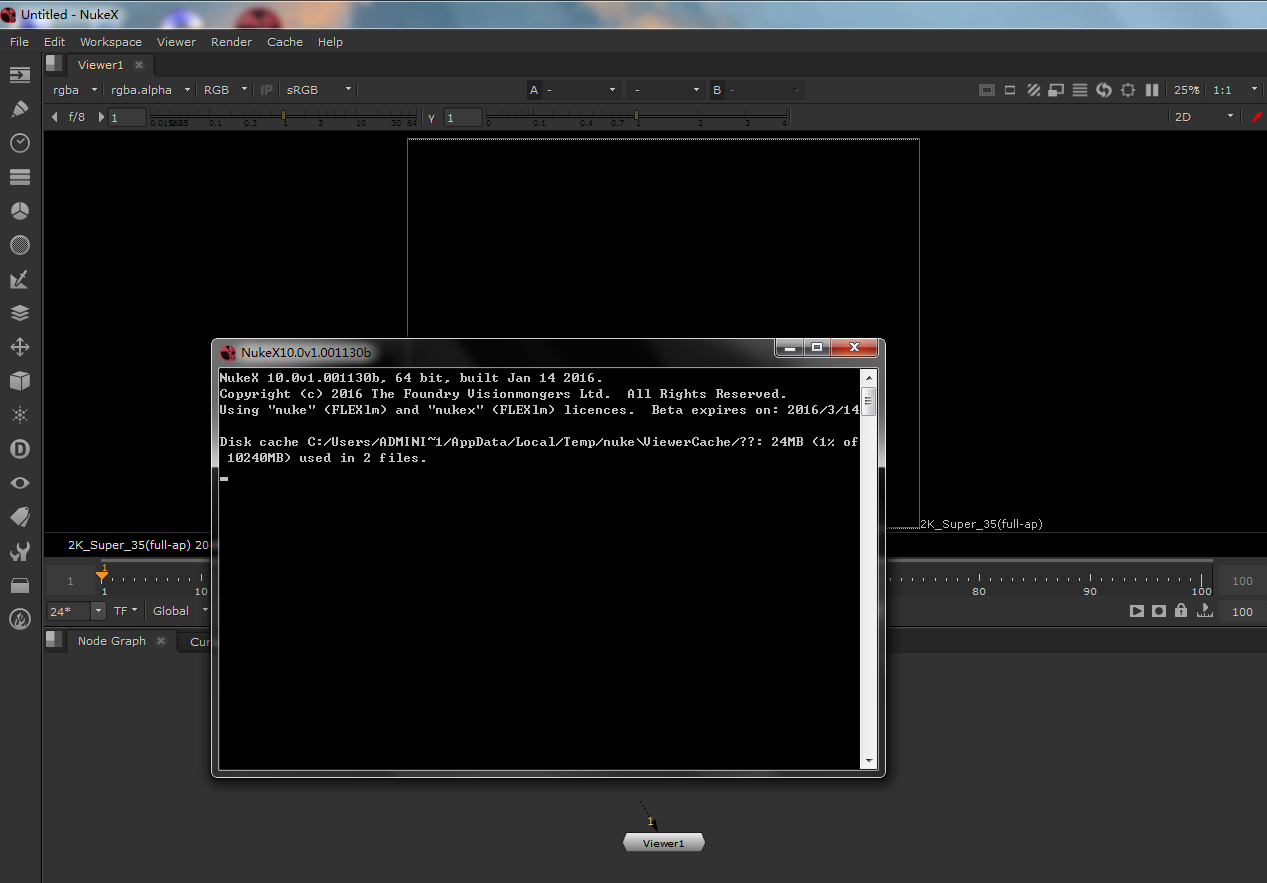Open the Particles nodes menu
Viewport: 1267px width, 883px height.
point(20,415)
